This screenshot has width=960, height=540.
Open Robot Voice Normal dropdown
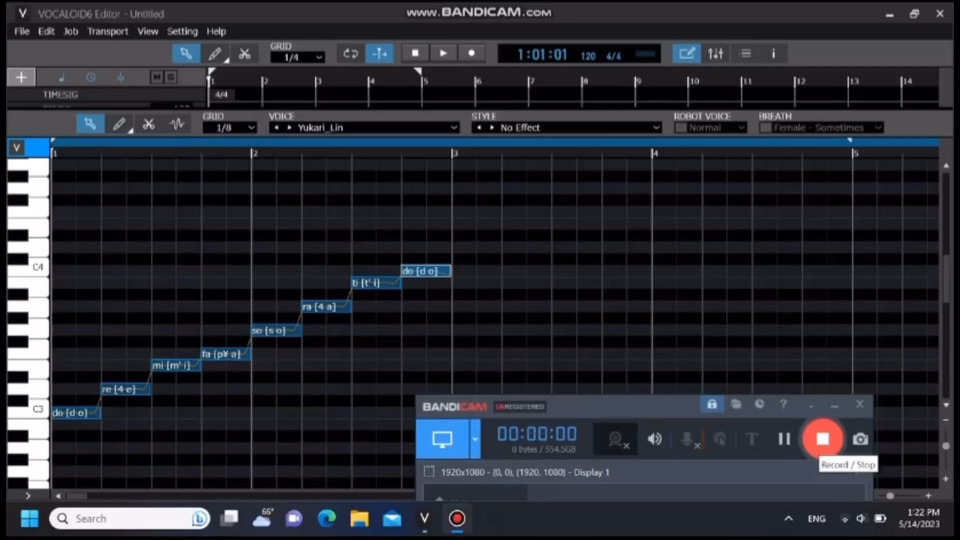pyautogui.click(x=716, y=127)
